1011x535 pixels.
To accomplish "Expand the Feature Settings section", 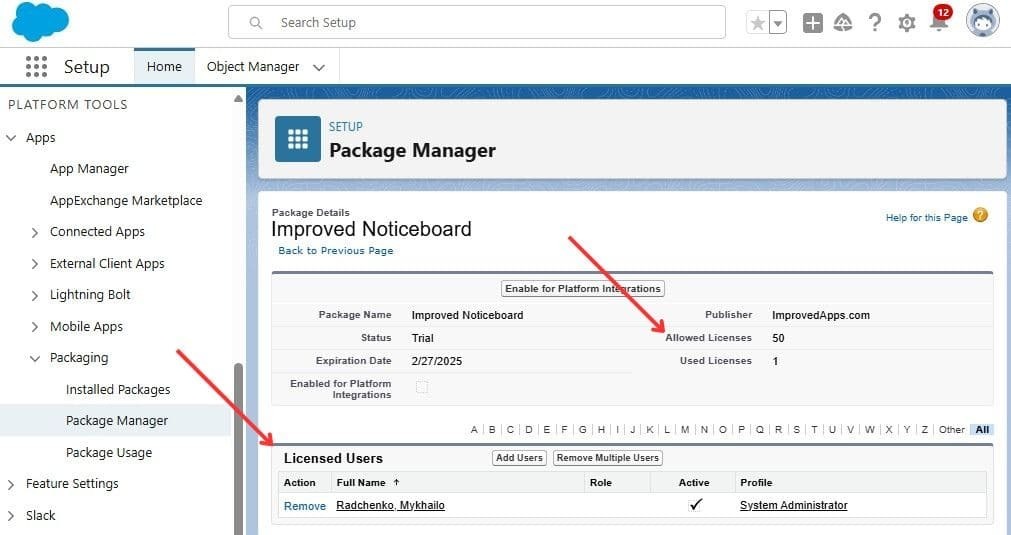I will (11, 484).
